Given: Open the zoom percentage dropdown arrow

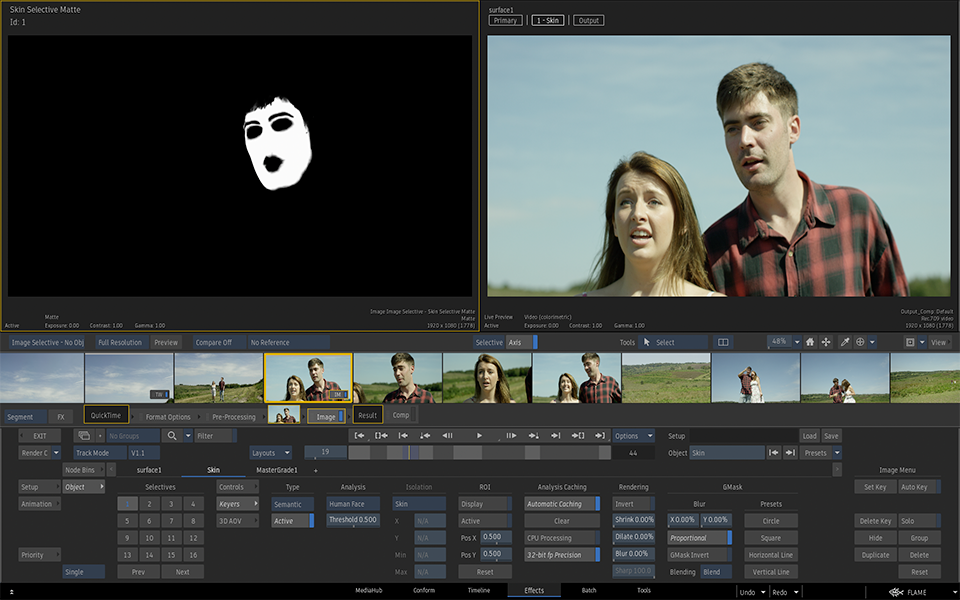Looking at the screenshot, I should coord(797,342).
